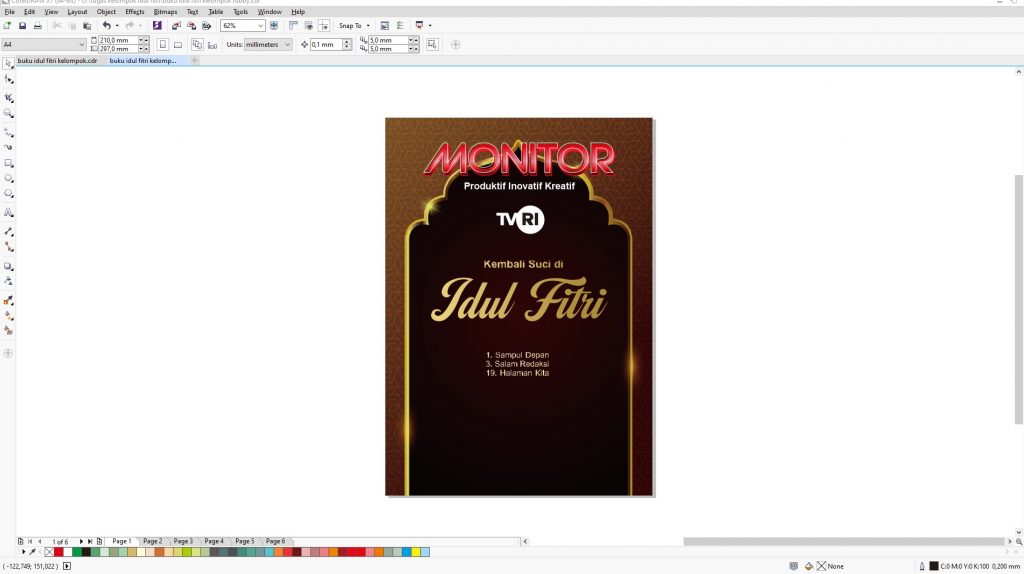Image resolution: width=1024 pixels, height=574 pixels.
Task: Click the Export icon in toolbar
Action: pos(191,25)
